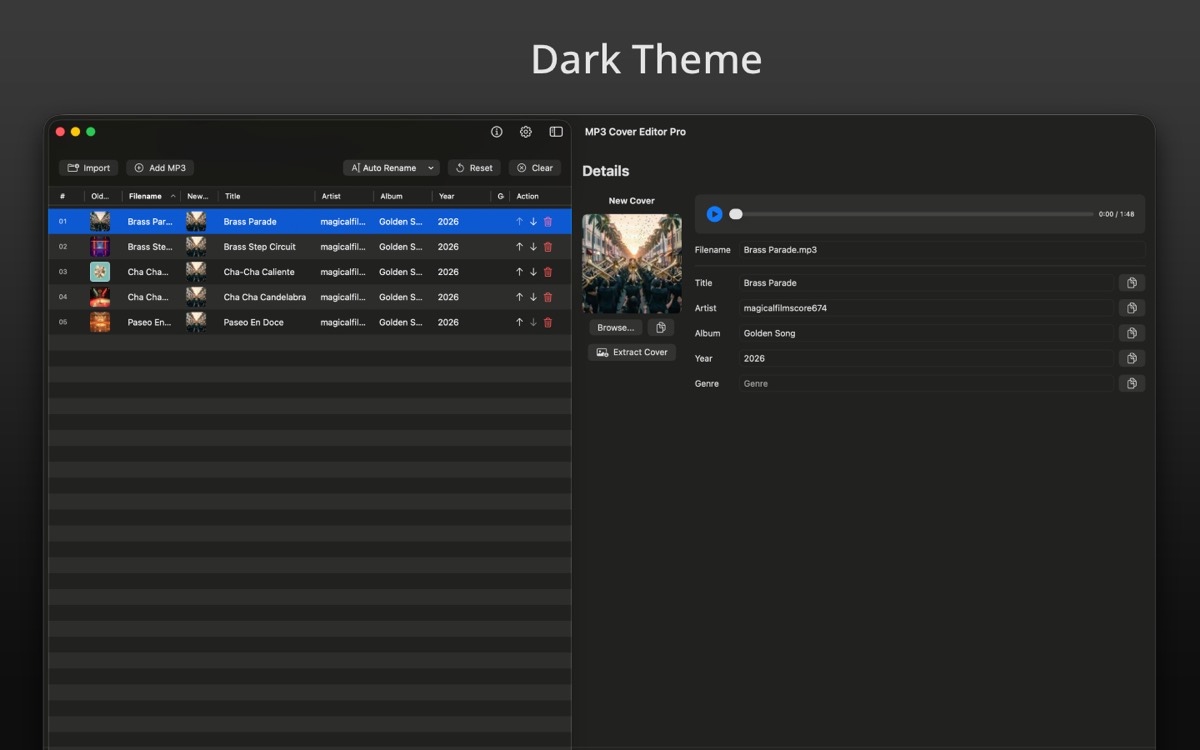Image resolution: width=1200 pixels, height=750 pixels.
Task: Click the Title input field
Action: pyautogui.click(x=926, y=283)
